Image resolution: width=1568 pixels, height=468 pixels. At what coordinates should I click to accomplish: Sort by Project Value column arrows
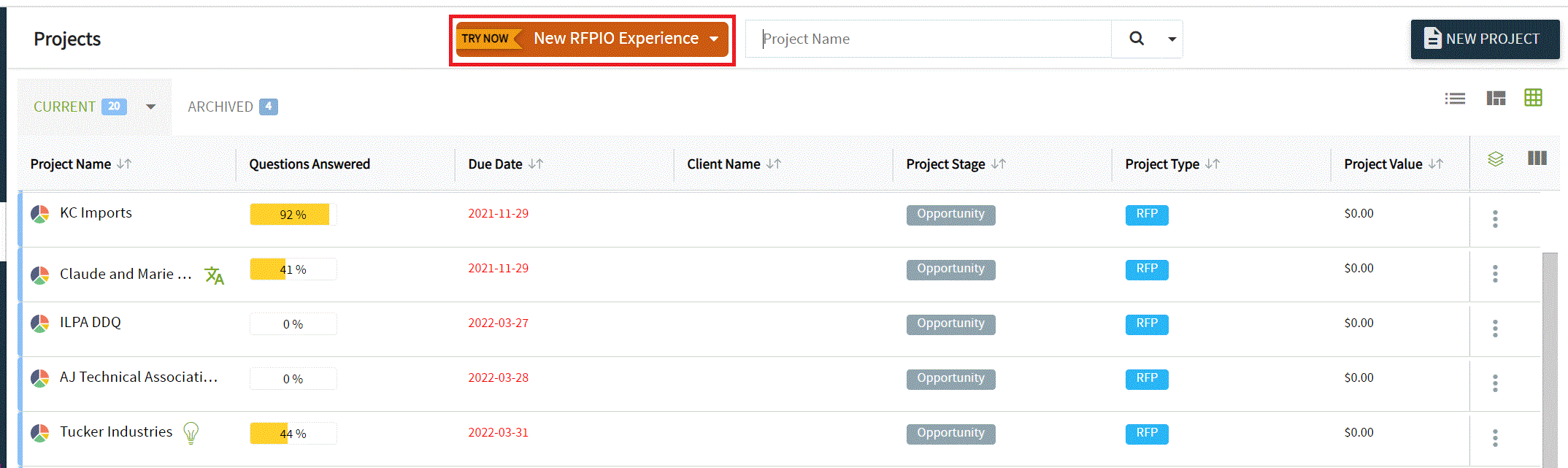1436,164
